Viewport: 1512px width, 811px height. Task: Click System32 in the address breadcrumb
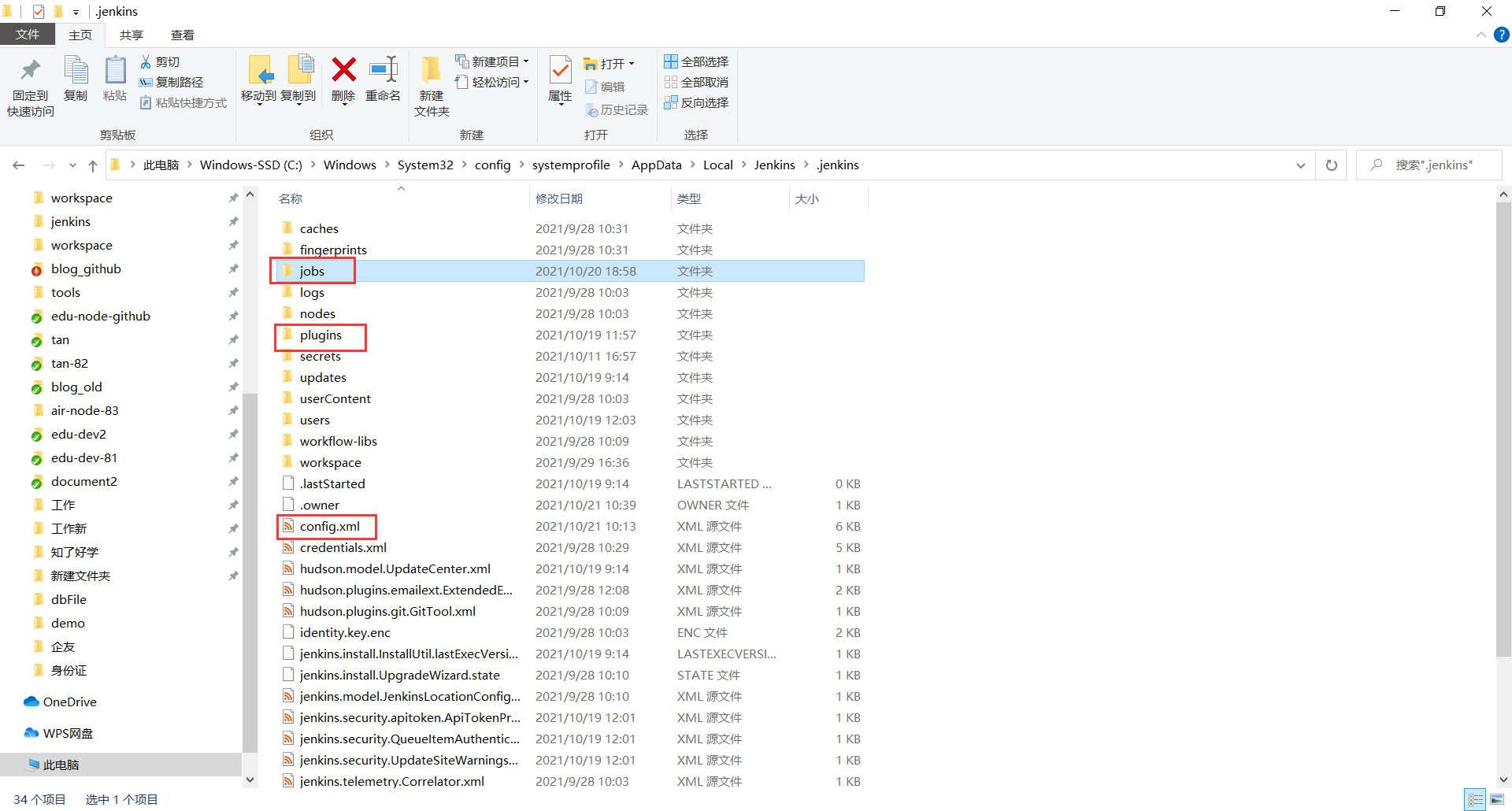(x=425, y=165)
